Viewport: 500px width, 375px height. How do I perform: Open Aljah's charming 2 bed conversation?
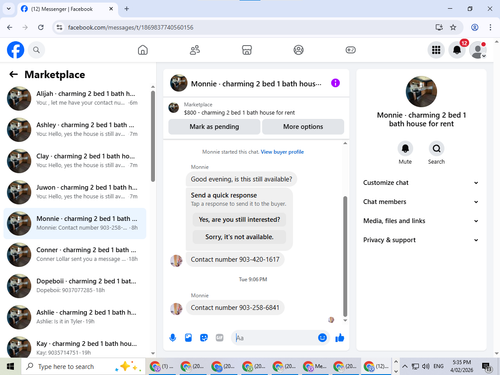click(75, 98)
